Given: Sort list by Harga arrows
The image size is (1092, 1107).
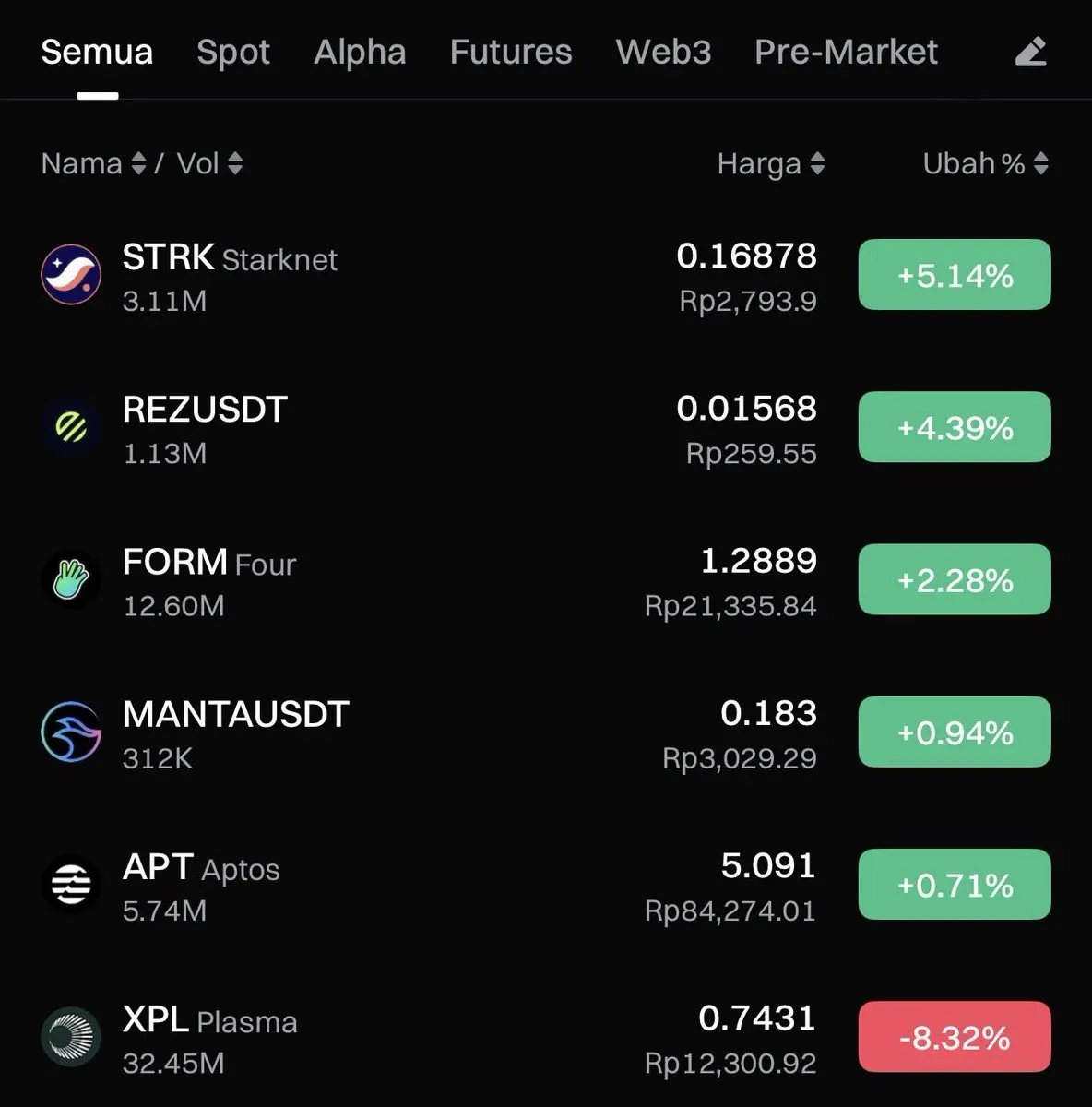Looking at the screenshot, I should pyautogui.click(x=817, y=164).
